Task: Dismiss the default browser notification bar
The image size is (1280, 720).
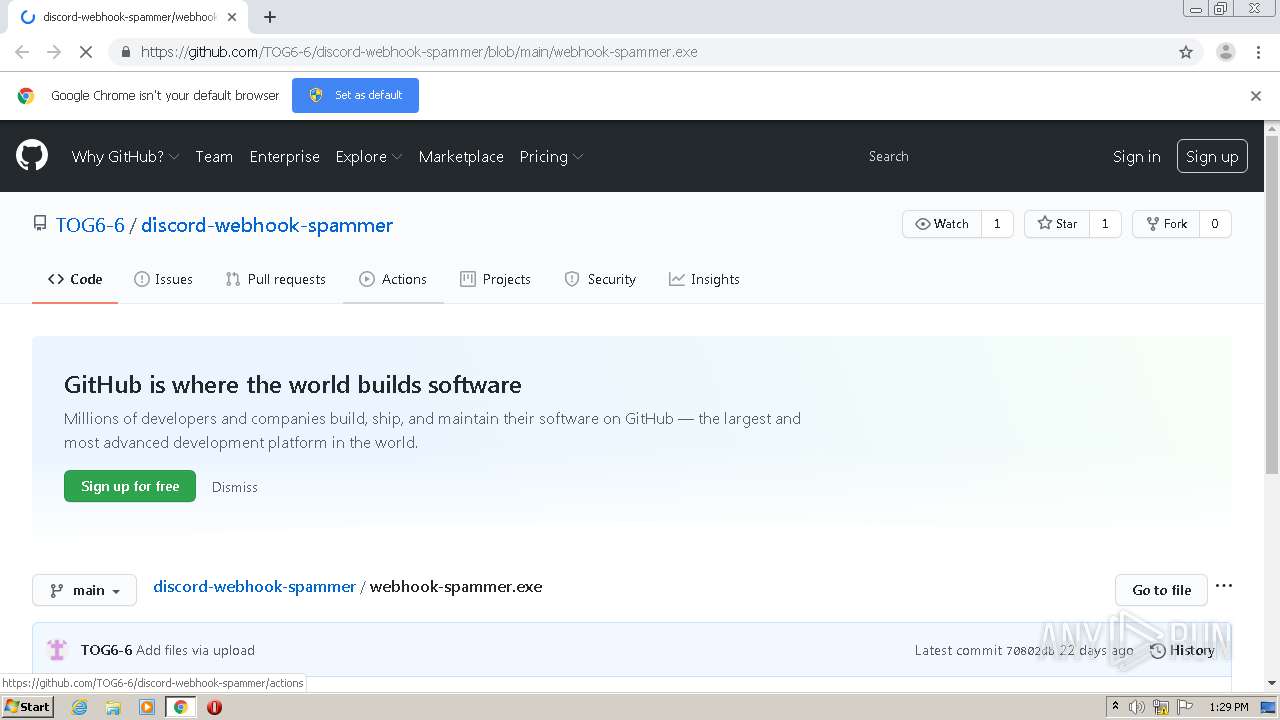Action: pos(1256,96)
